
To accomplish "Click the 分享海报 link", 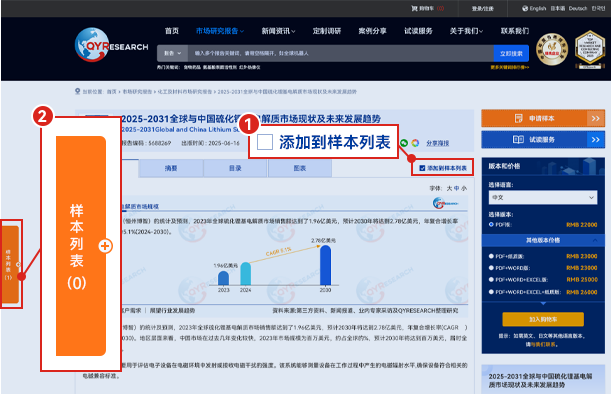I will coord(438,143).
